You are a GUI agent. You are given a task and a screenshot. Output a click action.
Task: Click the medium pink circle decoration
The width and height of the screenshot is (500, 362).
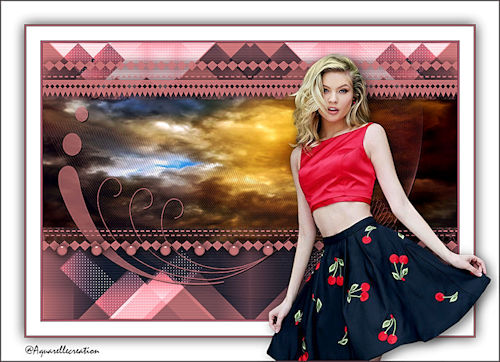tap(72, 144)
